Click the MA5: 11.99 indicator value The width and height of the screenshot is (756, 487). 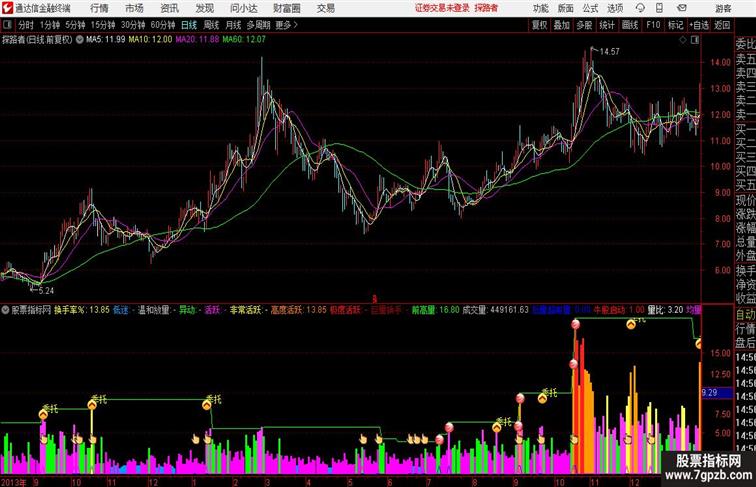point(106,40)
